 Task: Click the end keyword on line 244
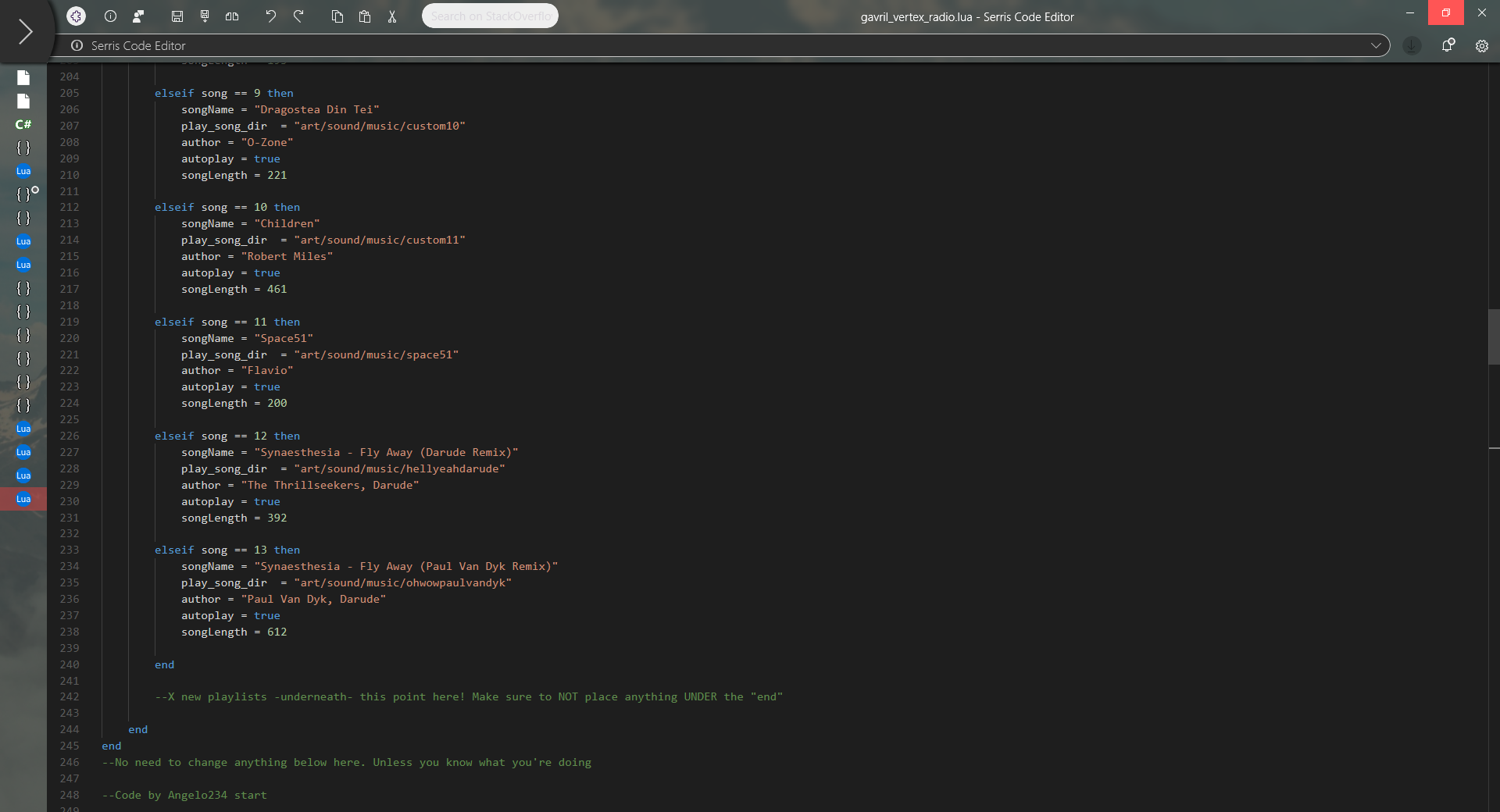[x=137, y=729]
